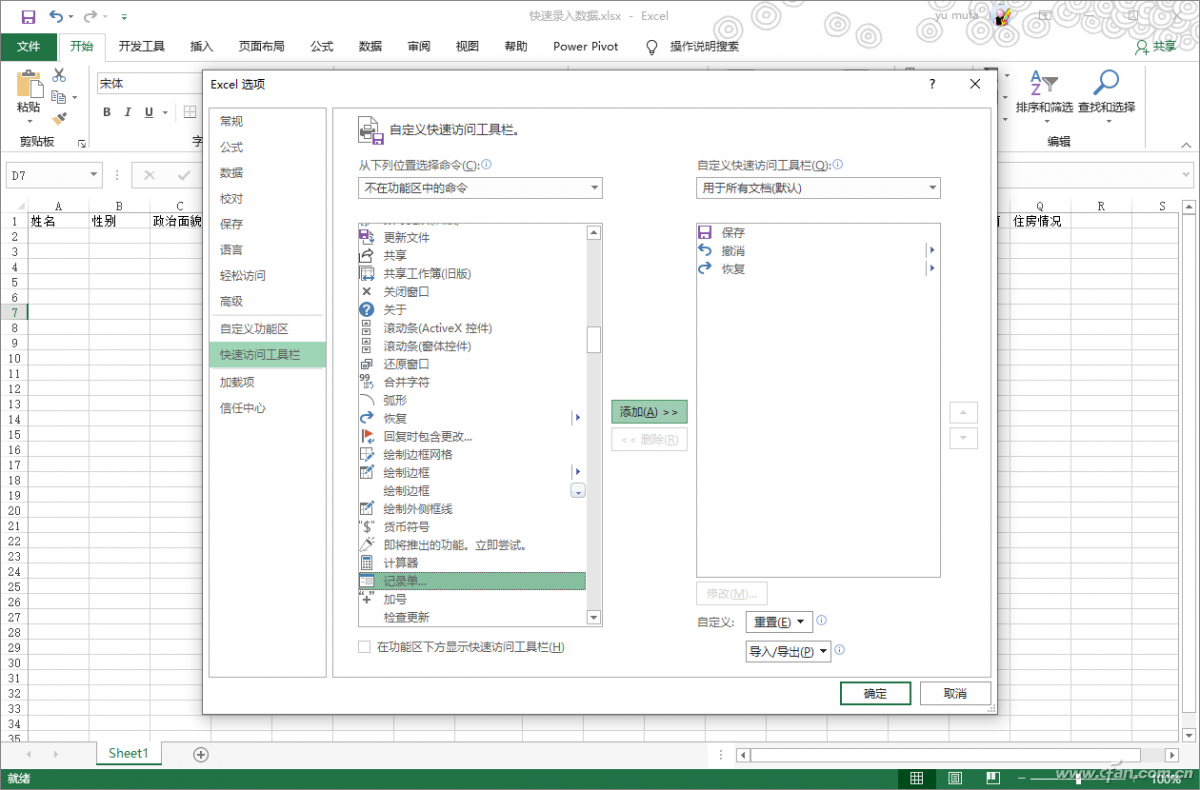Viewport: 1200px width, 790px height.
Task: Open the 导入/导出 dropdown button
Action: coord(789,651)
